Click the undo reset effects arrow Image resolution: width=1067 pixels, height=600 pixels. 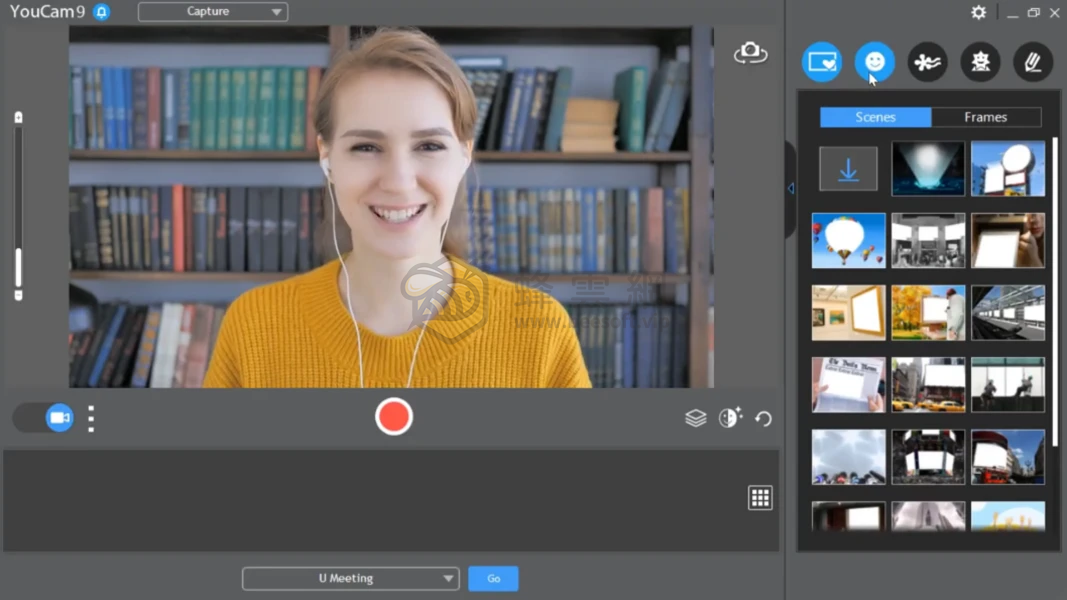click(x=764, y=418)
